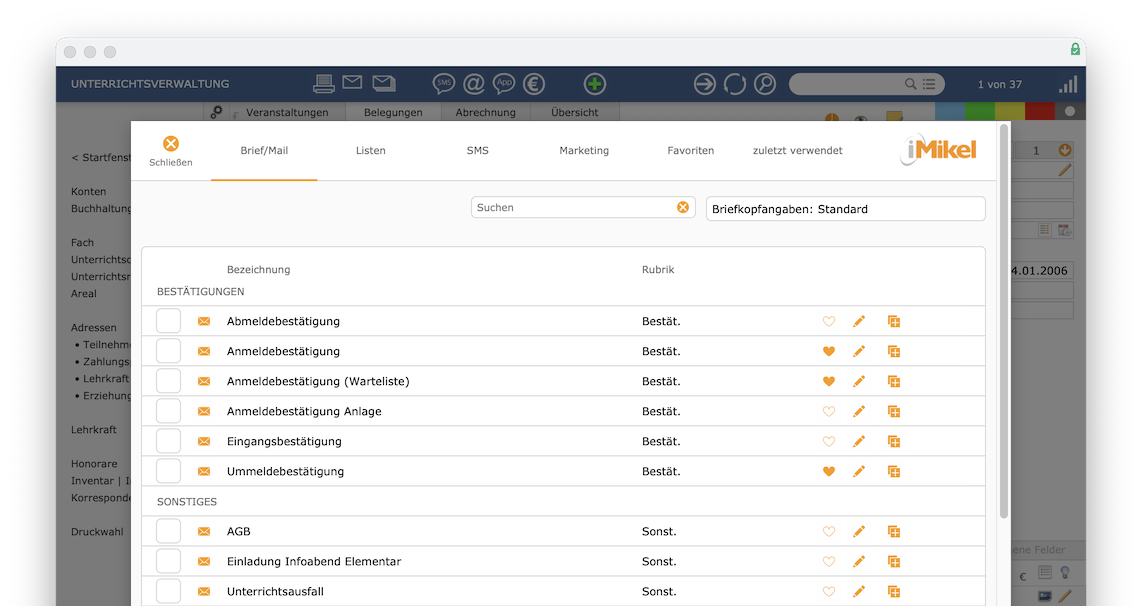This screenshot has height=606, width=1142.
Task: Switch to the Listen tab
Action: point(371,151)
